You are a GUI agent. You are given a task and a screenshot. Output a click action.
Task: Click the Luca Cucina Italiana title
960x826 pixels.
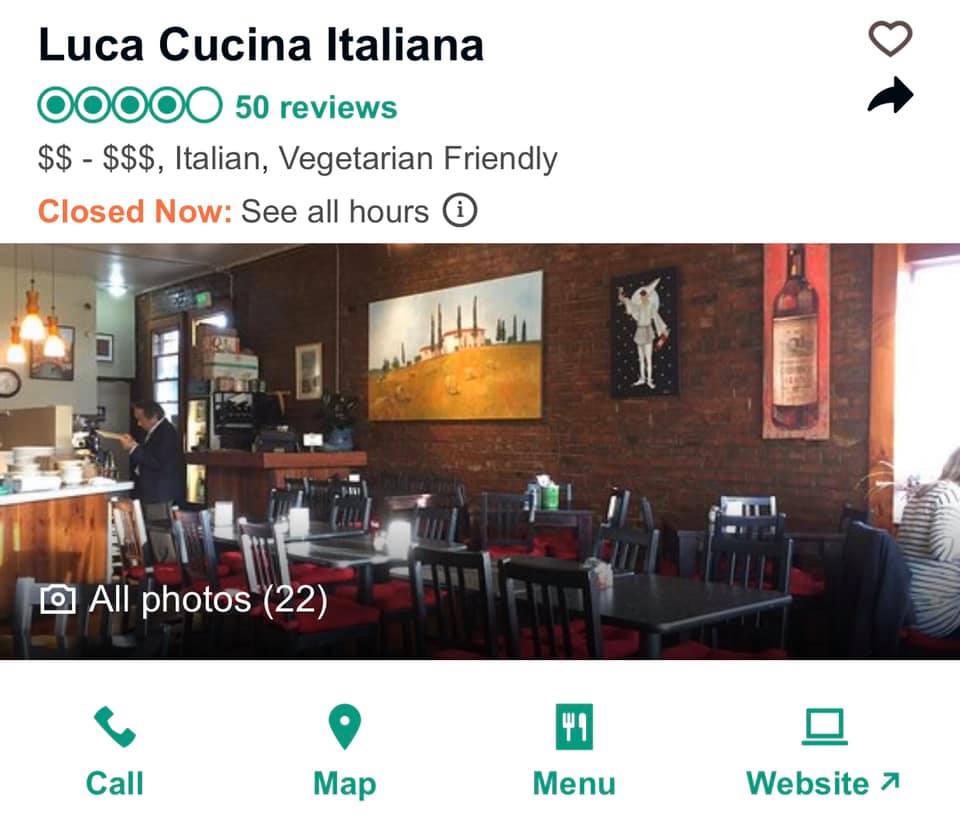coord(261,45)
